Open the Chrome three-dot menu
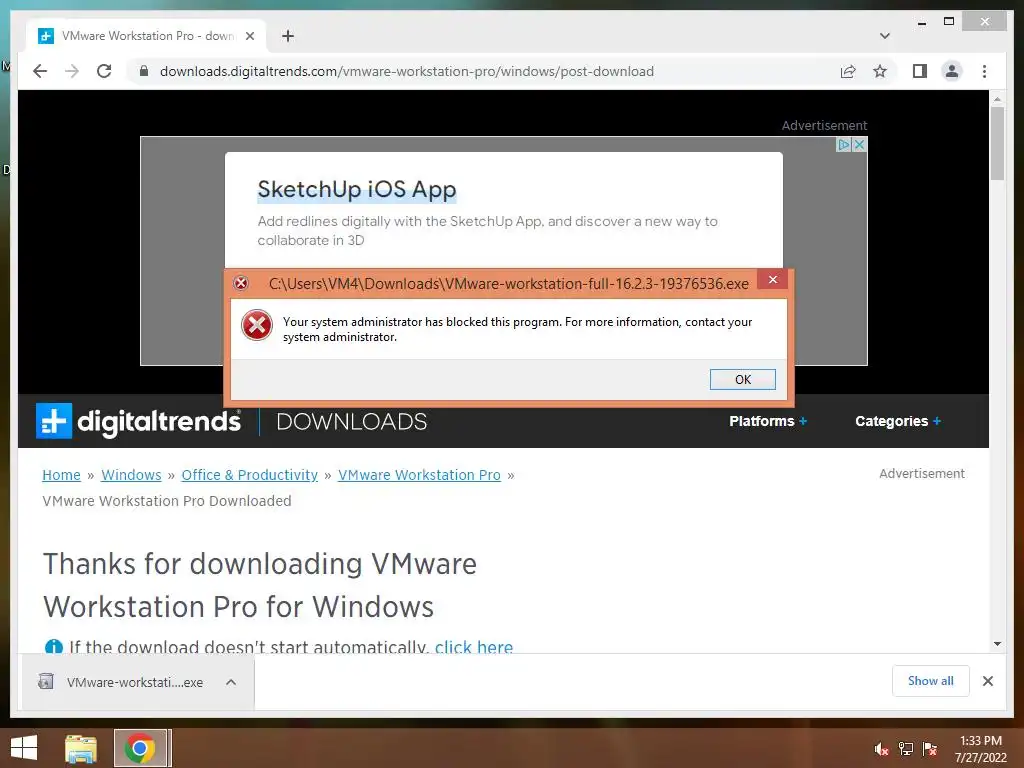Screen dimensions: 1024x768 pos(984,71)
